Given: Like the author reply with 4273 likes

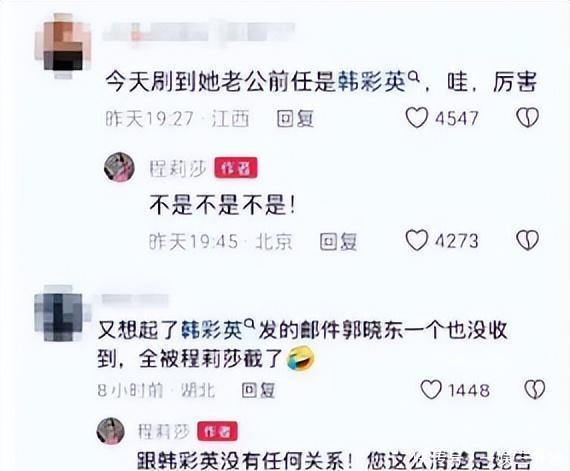Looking at the screenshot, I should (417, 240).
